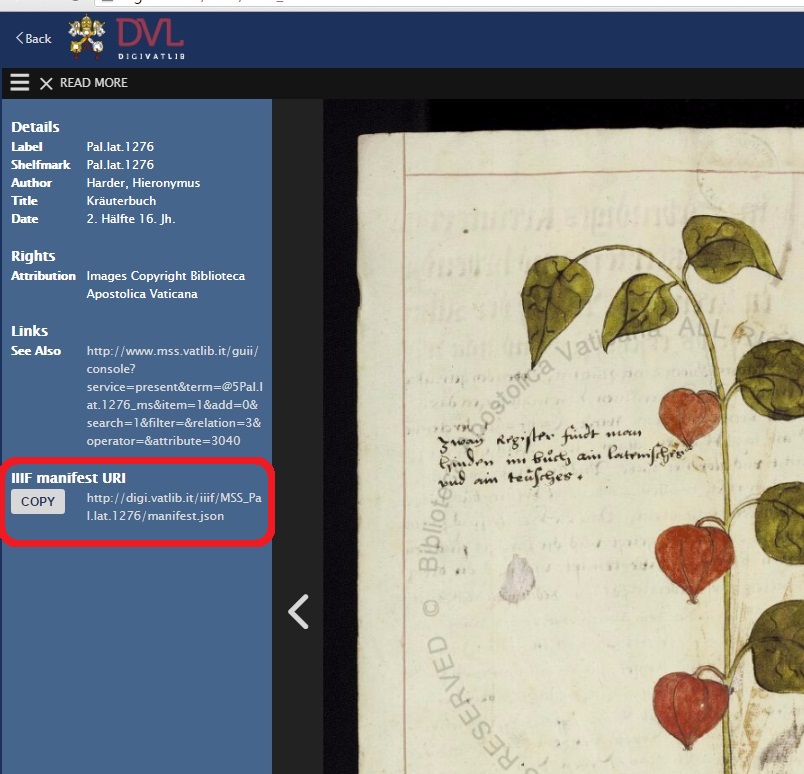Click the Vatican crossed keys emblem

tap(87, 36)
